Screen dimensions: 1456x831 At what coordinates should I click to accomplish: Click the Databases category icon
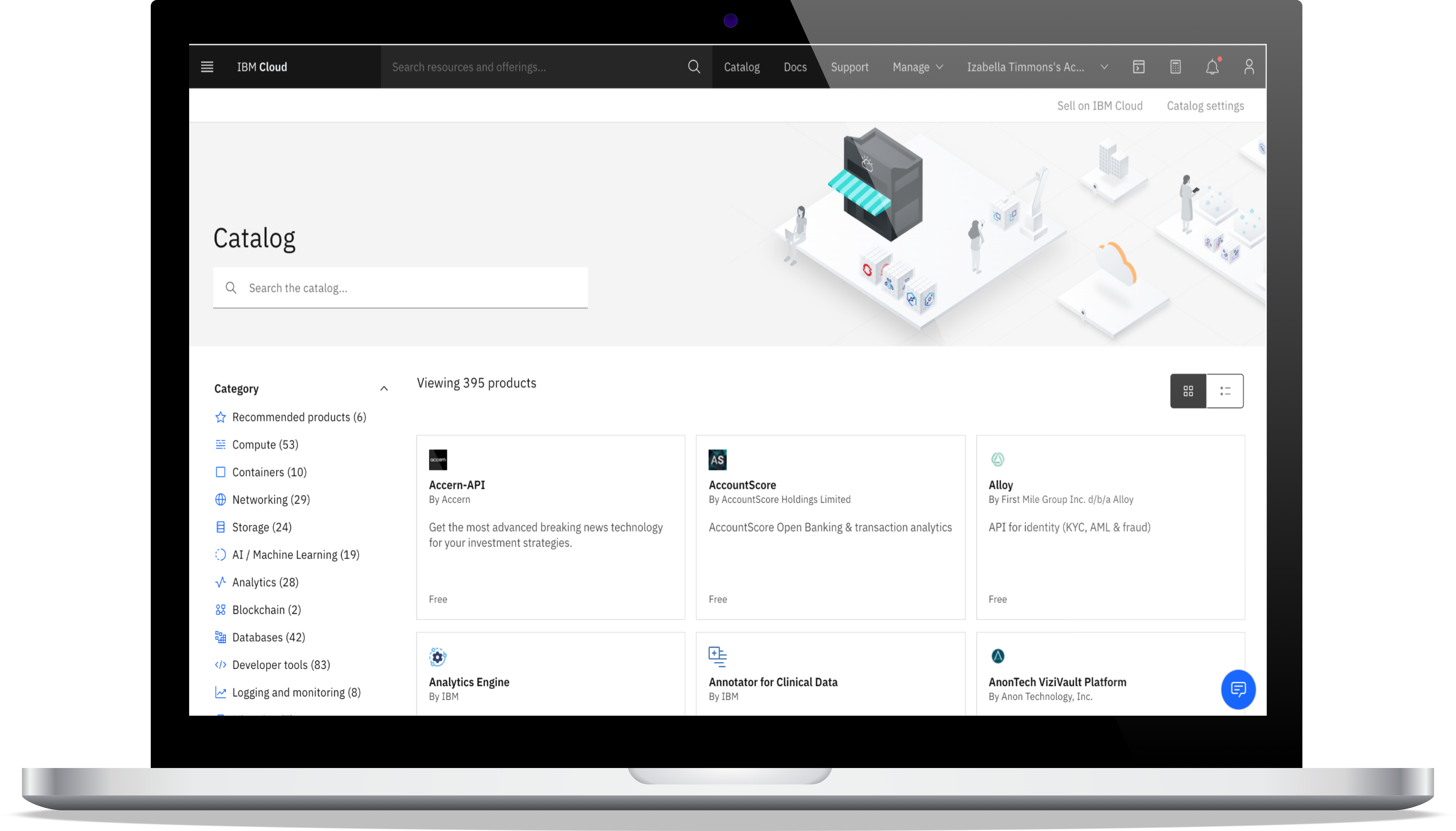220,637
